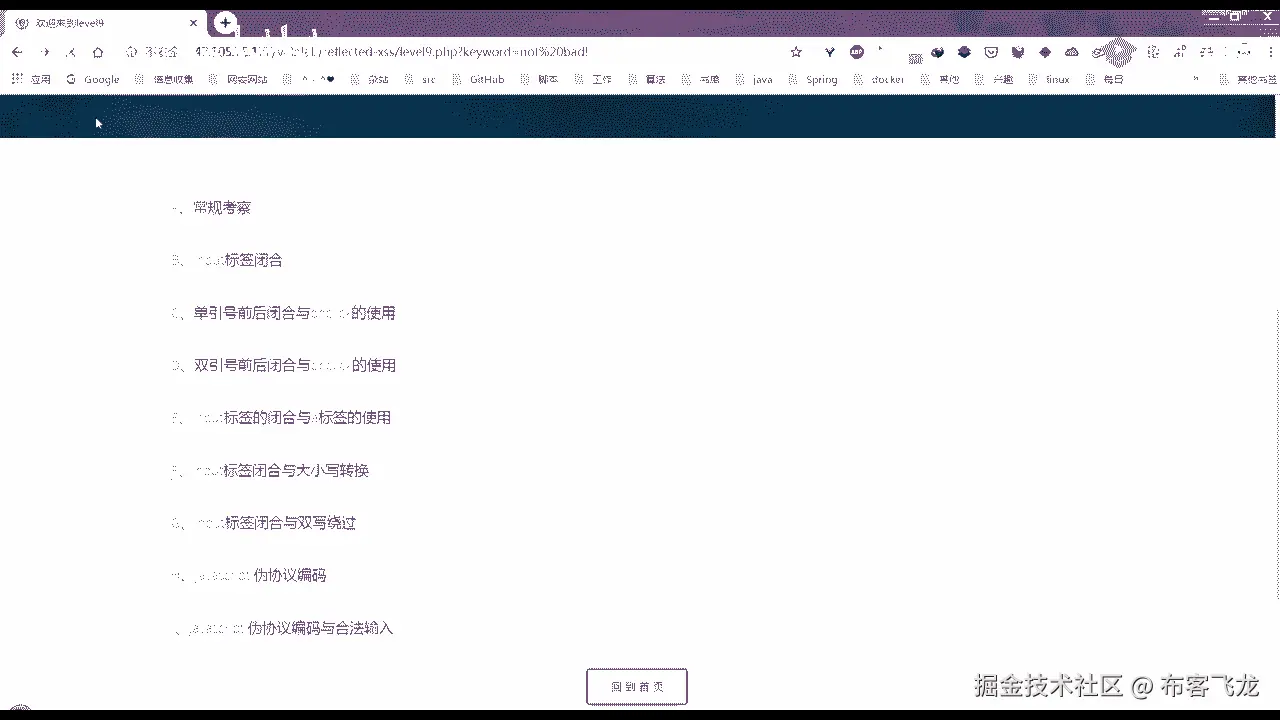
Task: Select the 欢迎来到level9 tab
Action: pos(105,23)
